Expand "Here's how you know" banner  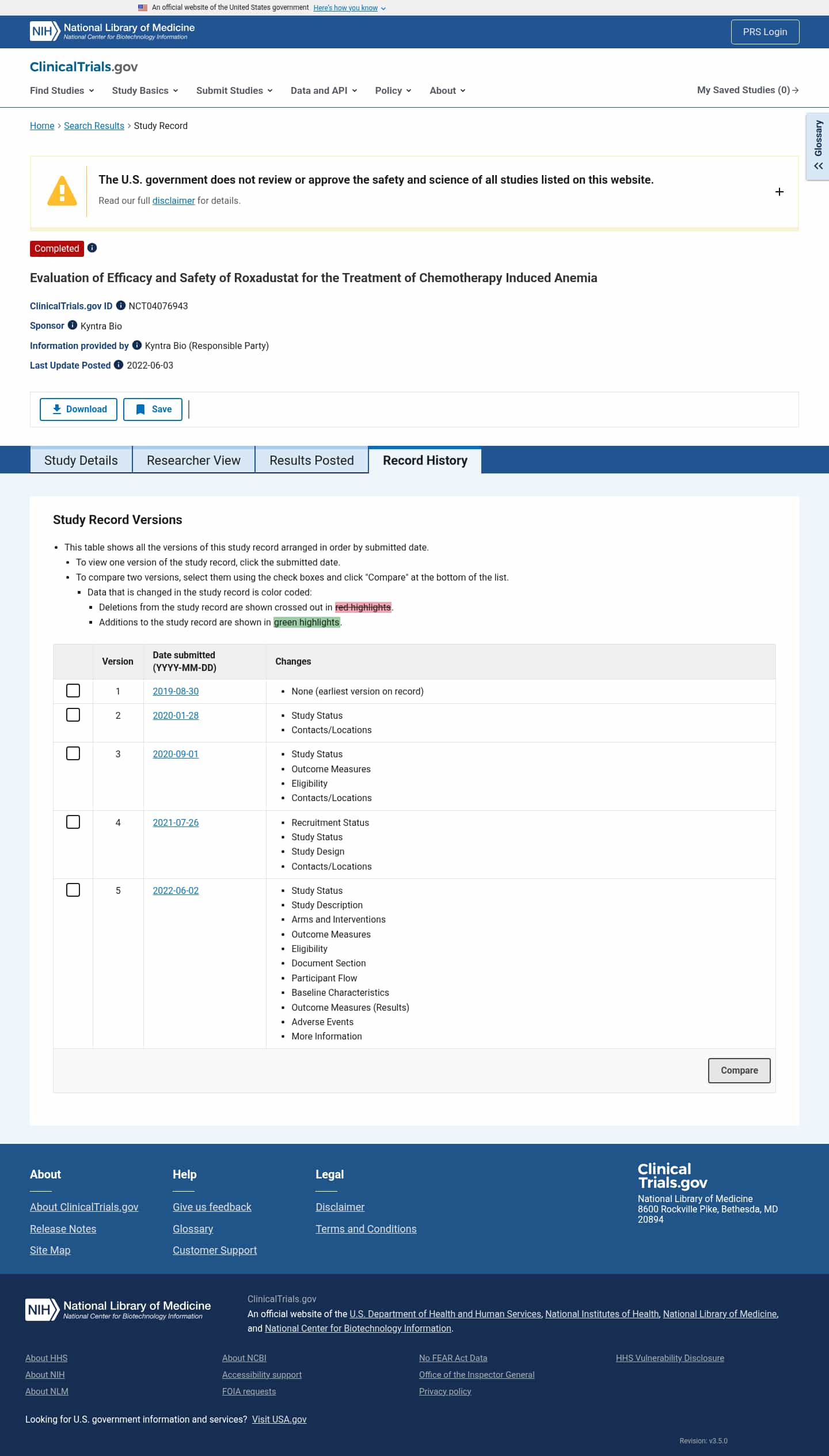tap(349, 8)
